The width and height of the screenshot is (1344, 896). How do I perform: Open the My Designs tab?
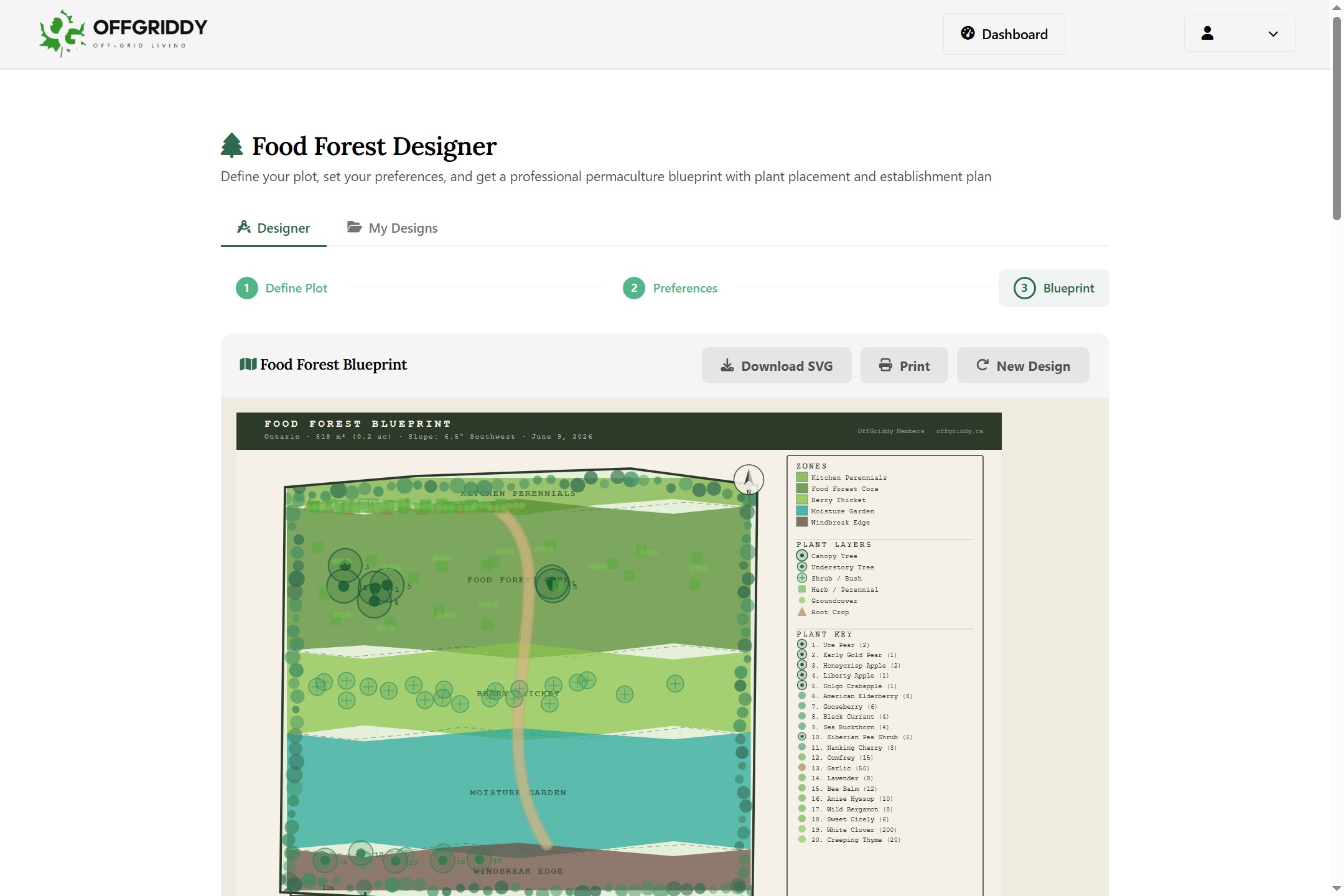coord(392,228)
